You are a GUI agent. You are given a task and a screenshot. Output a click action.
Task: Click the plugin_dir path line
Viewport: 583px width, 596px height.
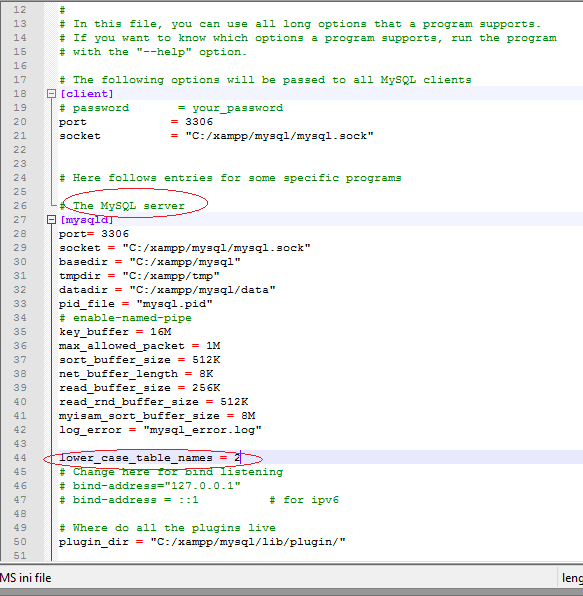(202, 542)
